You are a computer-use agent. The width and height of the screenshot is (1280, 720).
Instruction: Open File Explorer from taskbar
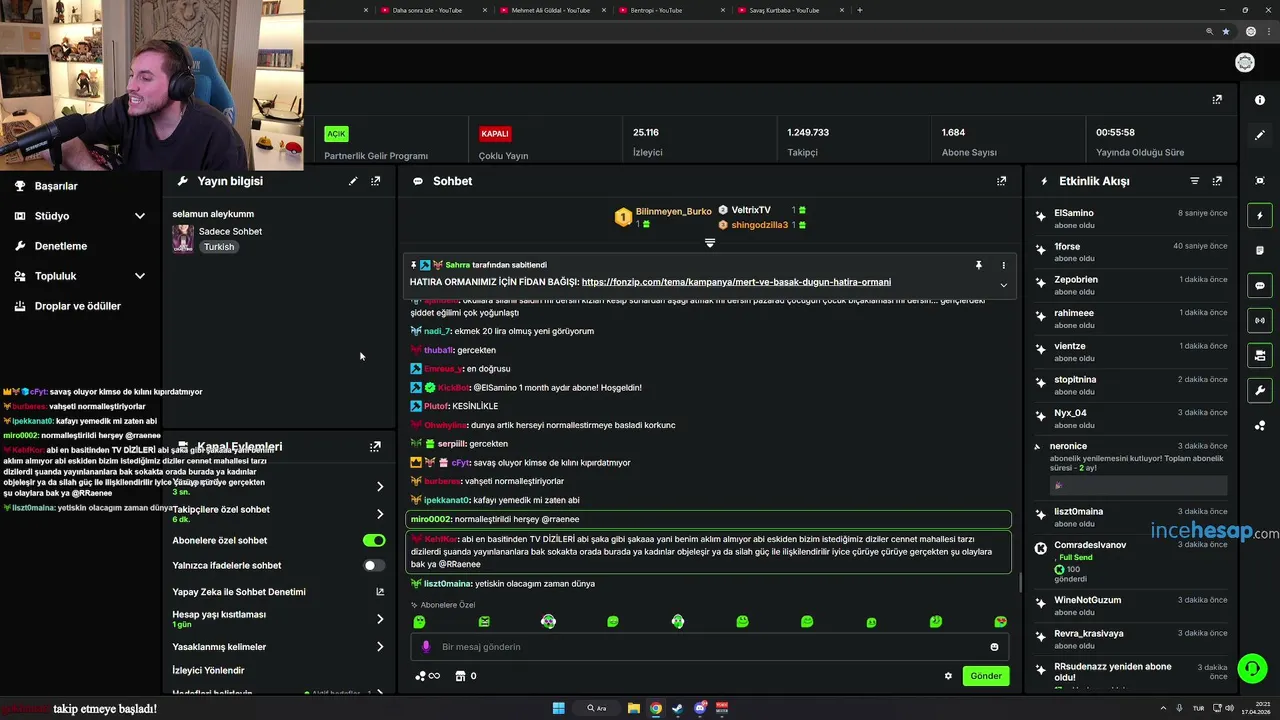634,708
